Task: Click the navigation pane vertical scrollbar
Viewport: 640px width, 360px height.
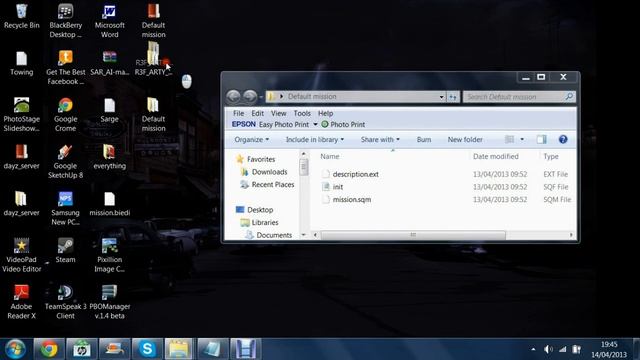Action: tap(303, 167)
